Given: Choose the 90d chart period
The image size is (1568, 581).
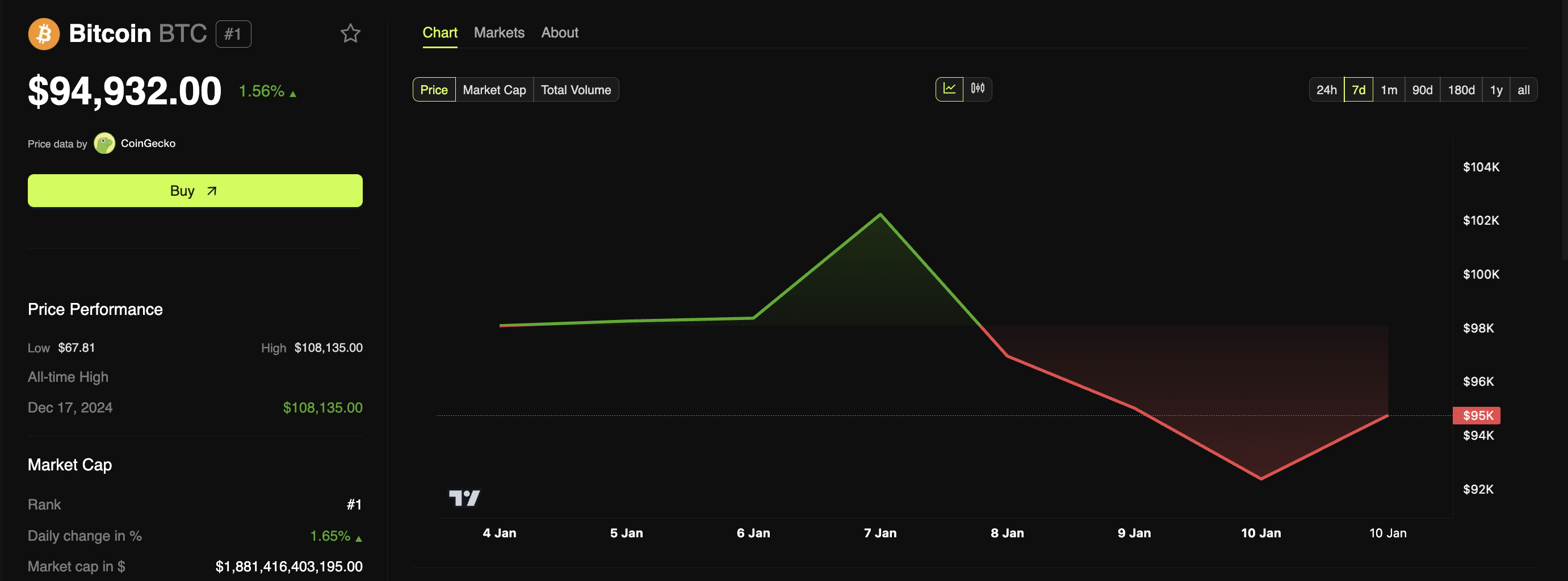Looking at the screenshot, I should tap(1422, 90).
